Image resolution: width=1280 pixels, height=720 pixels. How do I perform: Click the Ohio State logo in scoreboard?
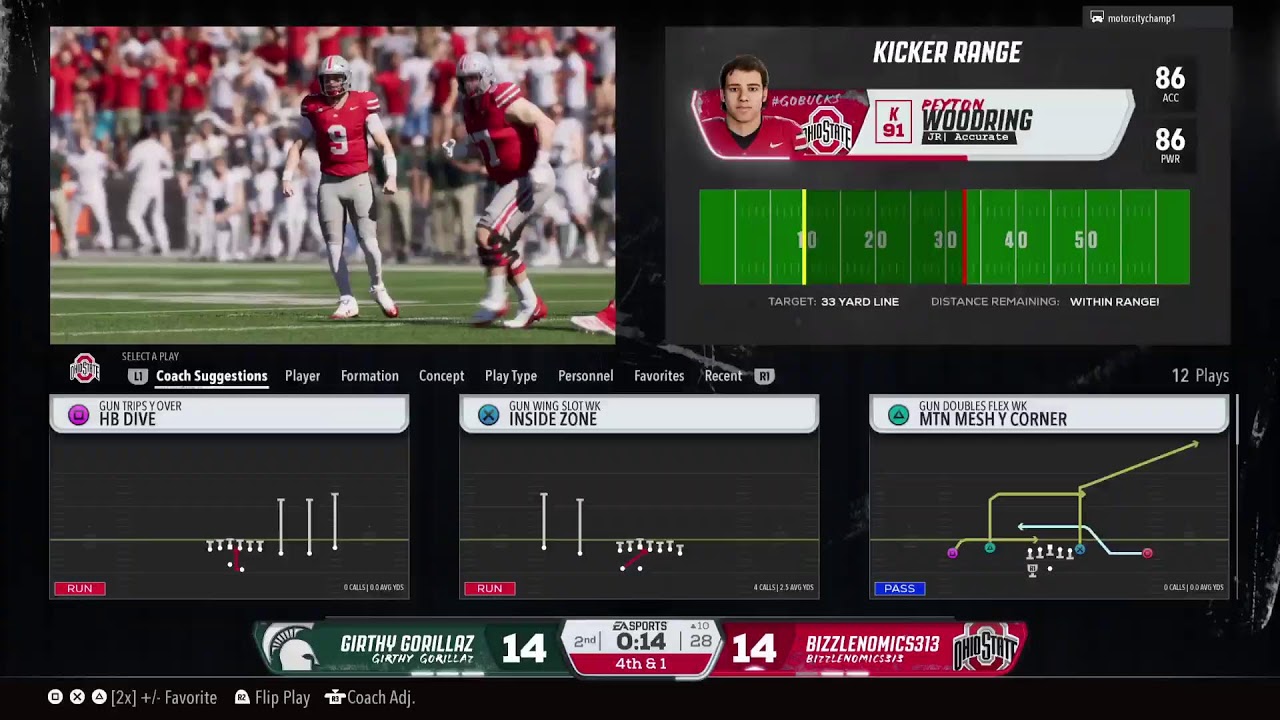pos(985,646)
